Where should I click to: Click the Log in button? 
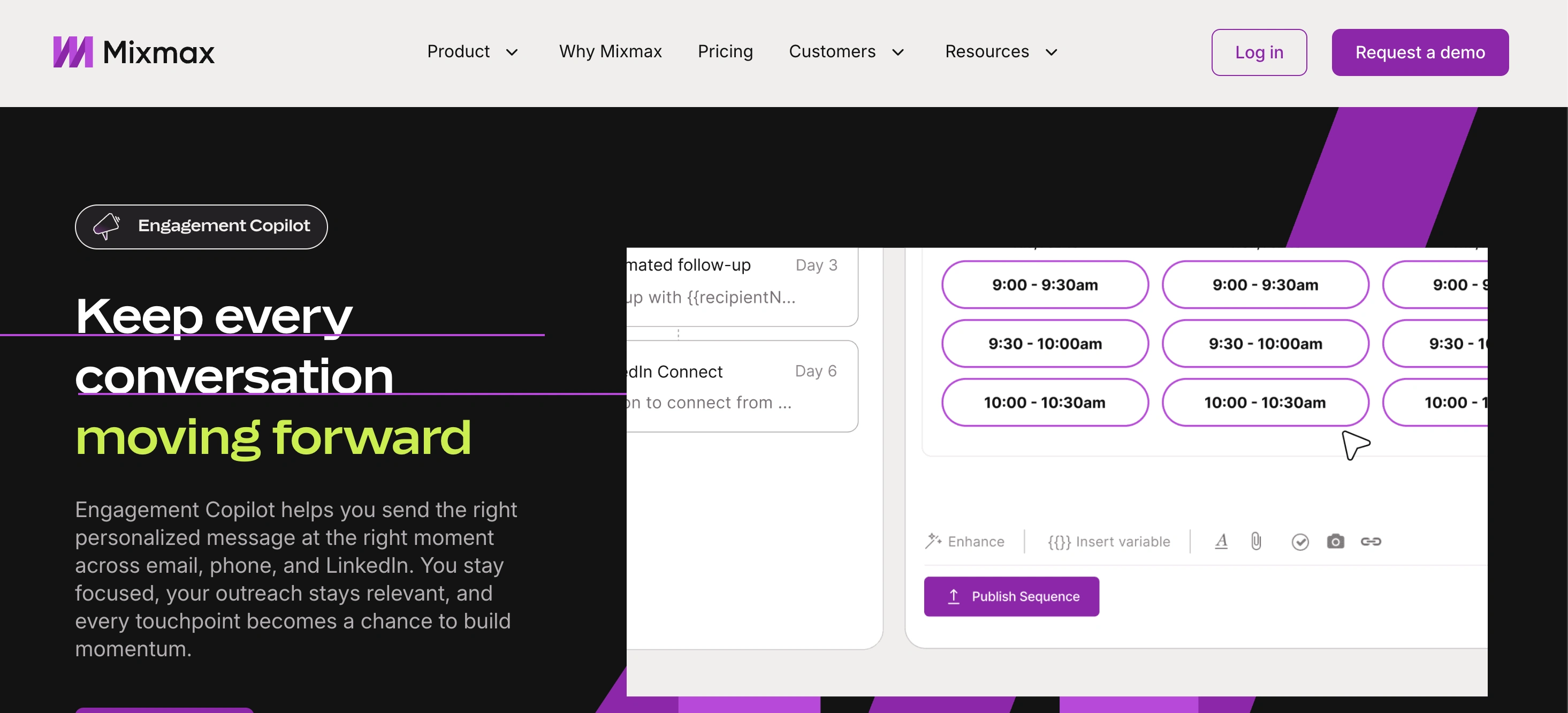tap(1259, 52)
